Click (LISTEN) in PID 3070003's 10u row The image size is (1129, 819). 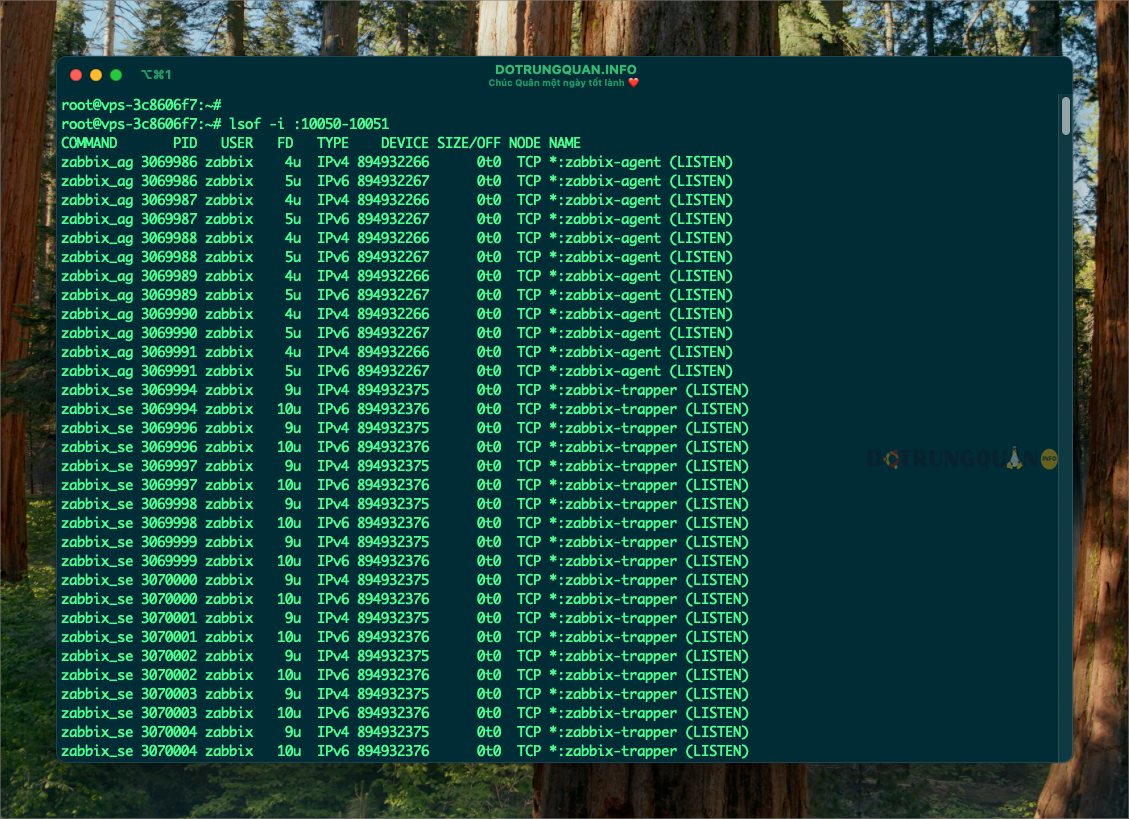717,713
